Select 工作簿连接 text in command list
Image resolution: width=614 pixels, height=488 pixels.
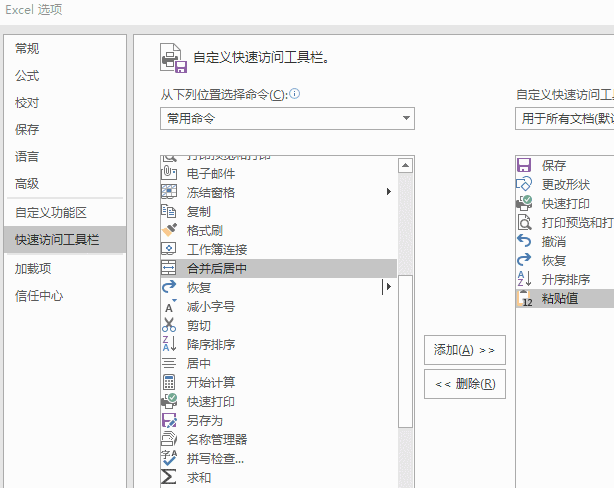tap(217, 249)
